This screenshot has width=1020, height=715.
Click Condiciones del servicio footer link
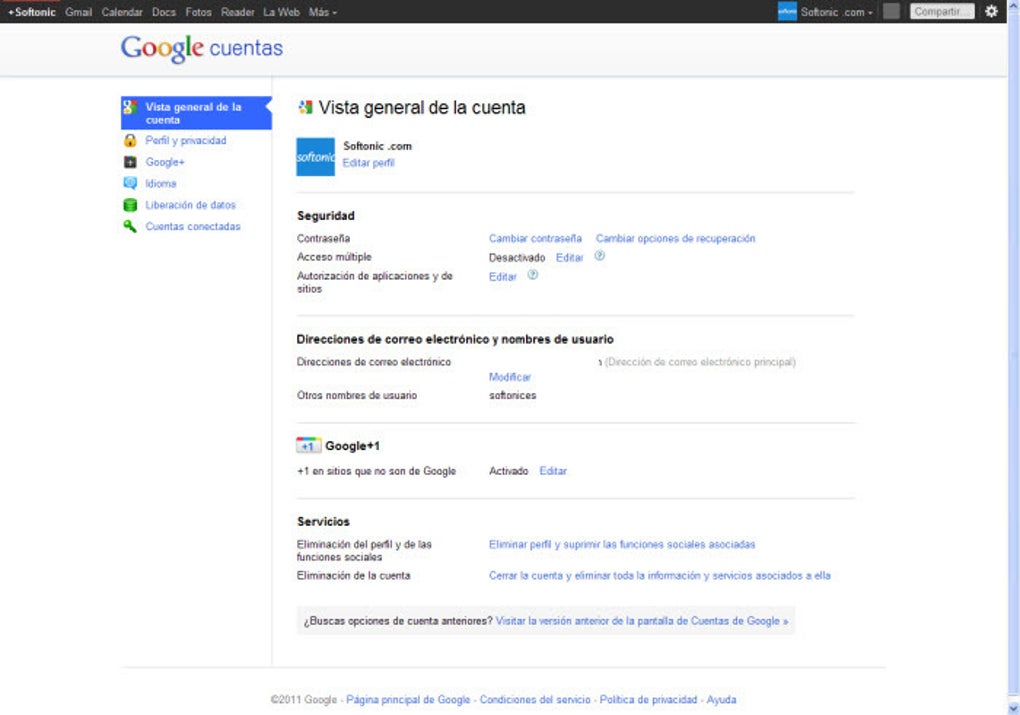click(535, 699)
